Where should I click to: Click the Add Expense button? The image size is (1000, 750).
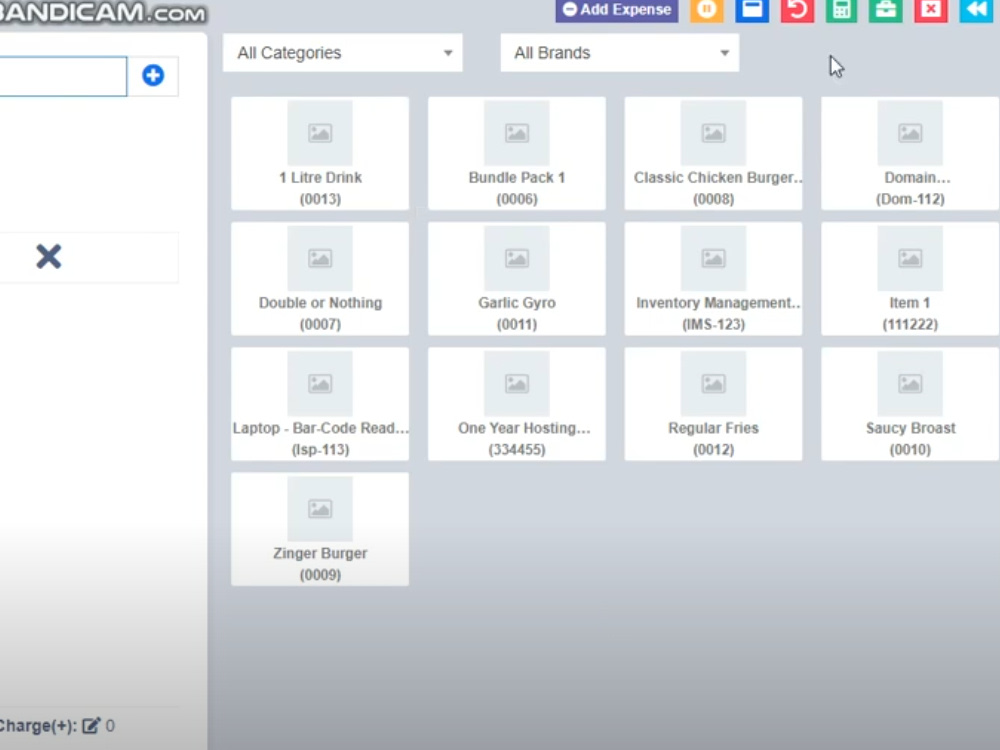tap(617, 10)
